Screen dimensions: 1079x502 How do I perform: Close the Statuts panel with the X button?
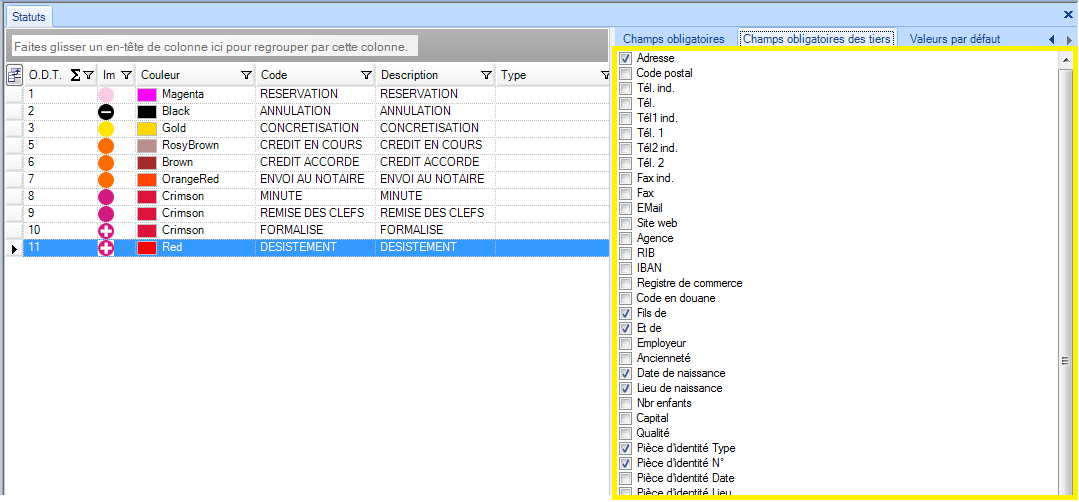1067,15
